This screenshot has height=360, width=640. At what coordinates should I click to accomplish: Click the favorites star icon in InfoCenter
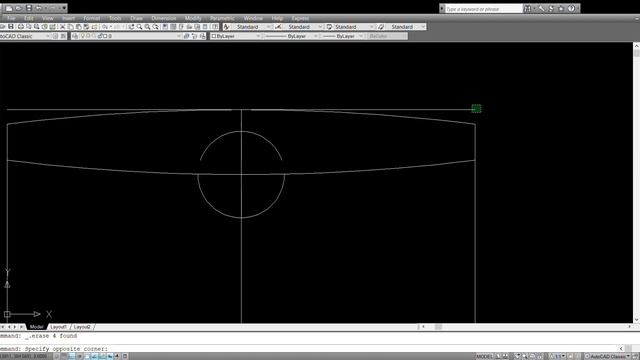pos(561,9)
